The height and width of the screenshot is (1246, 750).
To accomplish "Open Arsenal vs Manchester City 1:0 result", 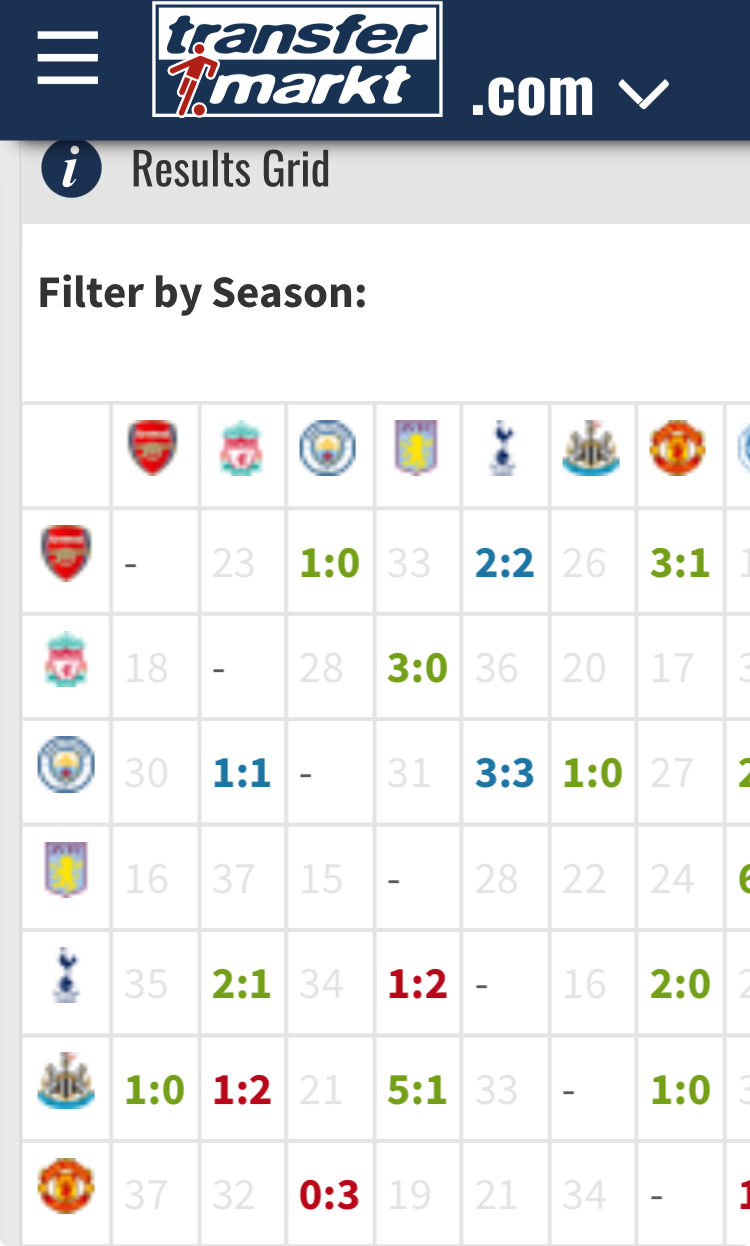I will [x=329, y=563].
